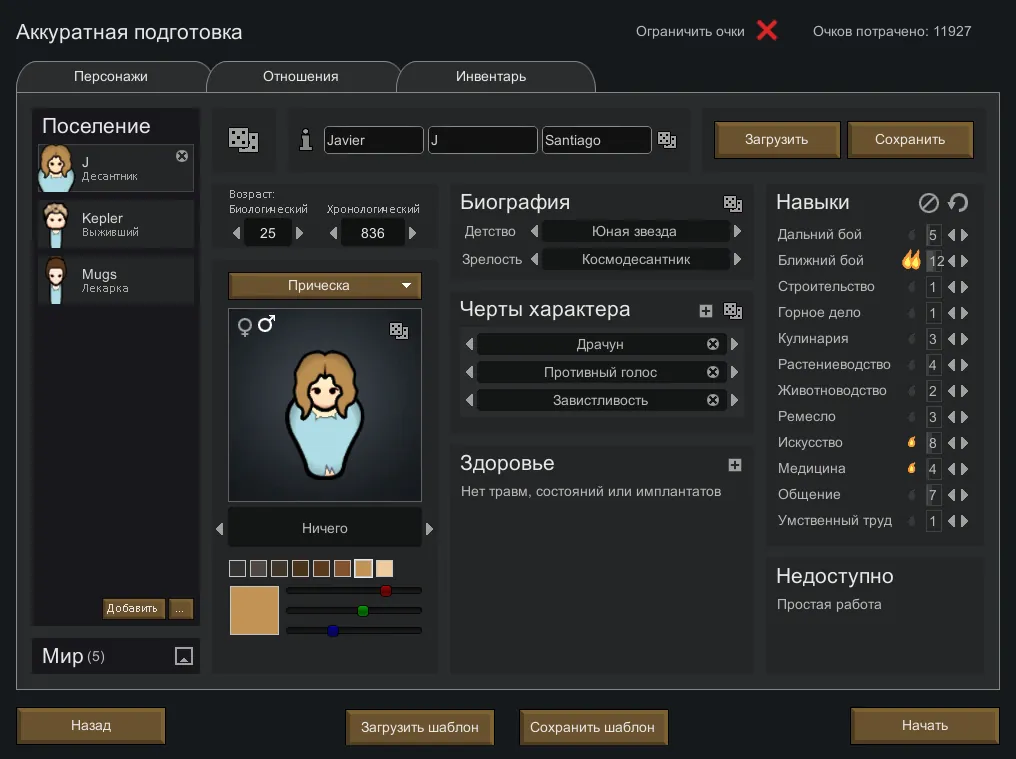1016x759 pixels.
Task: Randomize biography with the dice icon
Action: pyautogui.click(x=733, y=203)
